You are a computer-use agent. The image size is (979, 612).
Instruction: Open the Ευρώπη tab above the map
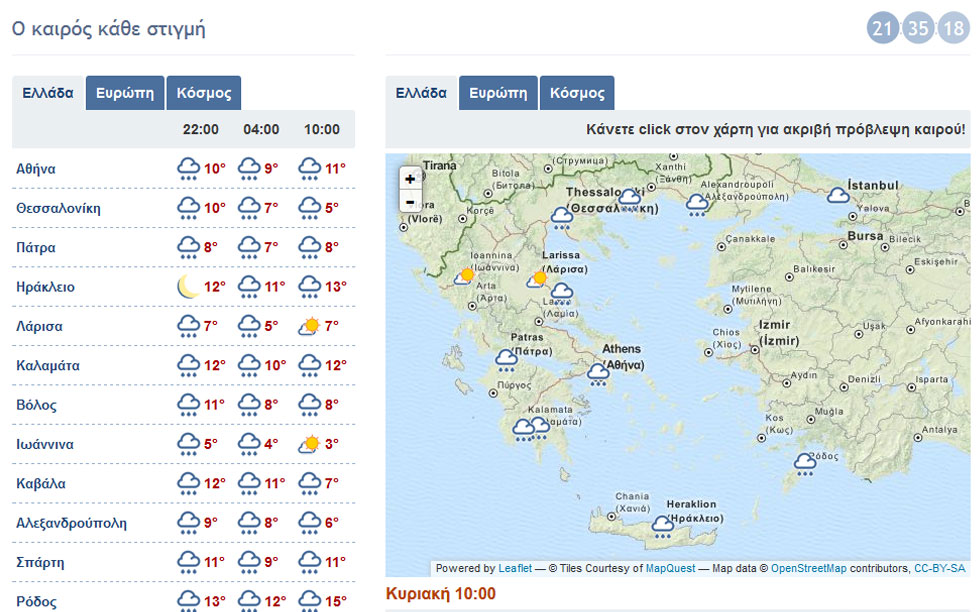(x=498, y=93)
